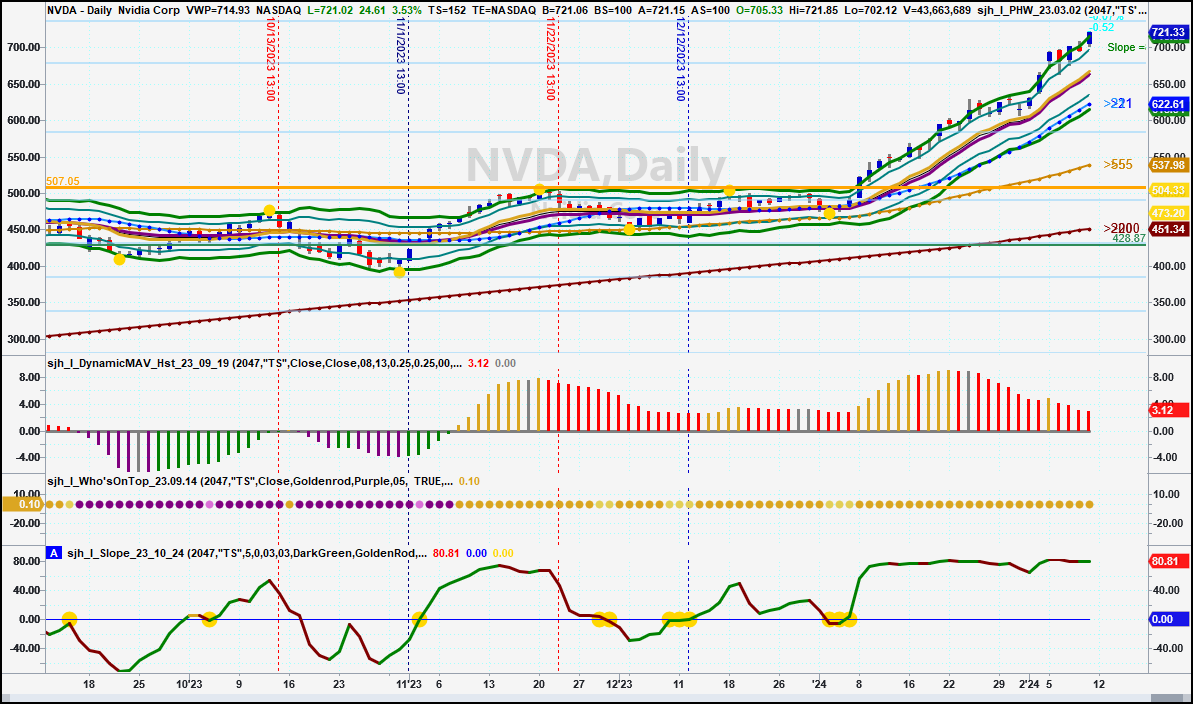Click the 11'23 date axis label
The image size is (1193, 704).
[x=408, y=684]
